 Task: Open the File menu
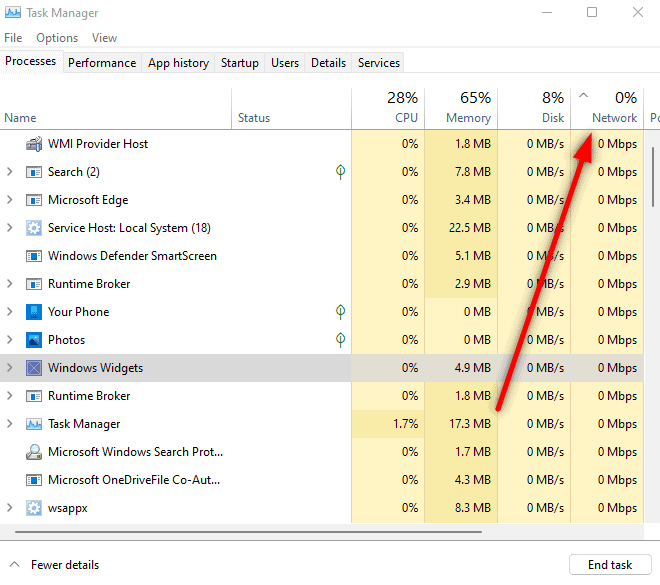pyautogui.click(x=13, y=38)
